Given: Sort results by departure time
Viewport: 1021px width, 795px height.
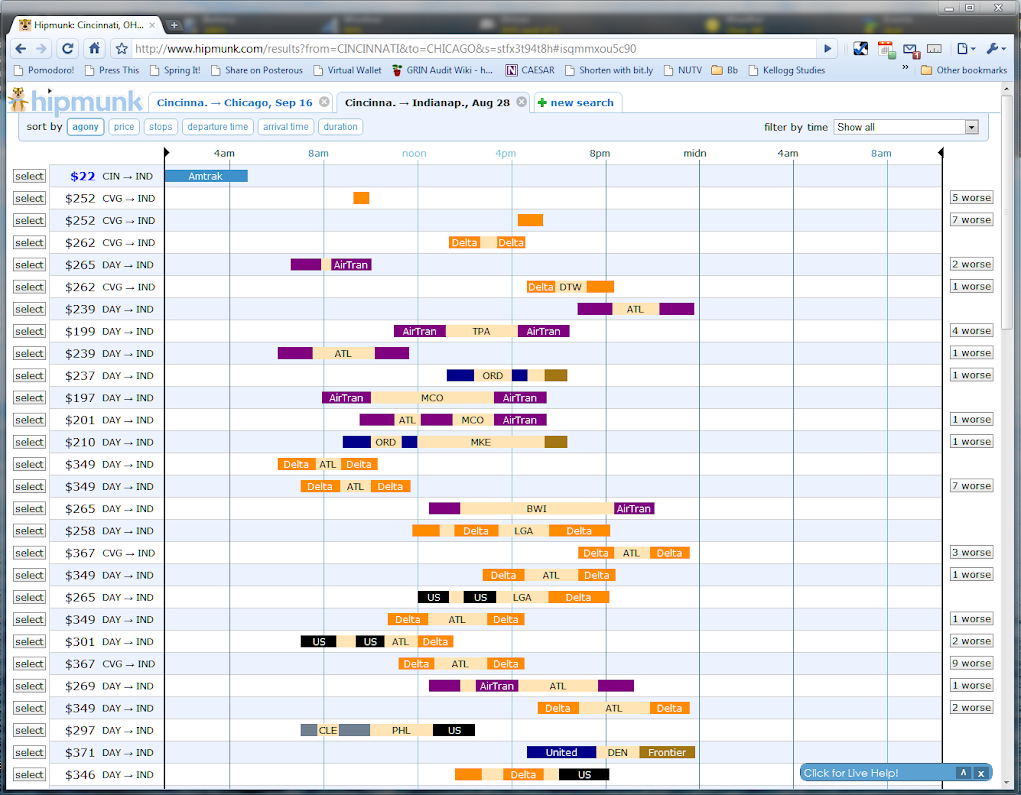Looking at the screenshot, I should [x=217, y=127].
